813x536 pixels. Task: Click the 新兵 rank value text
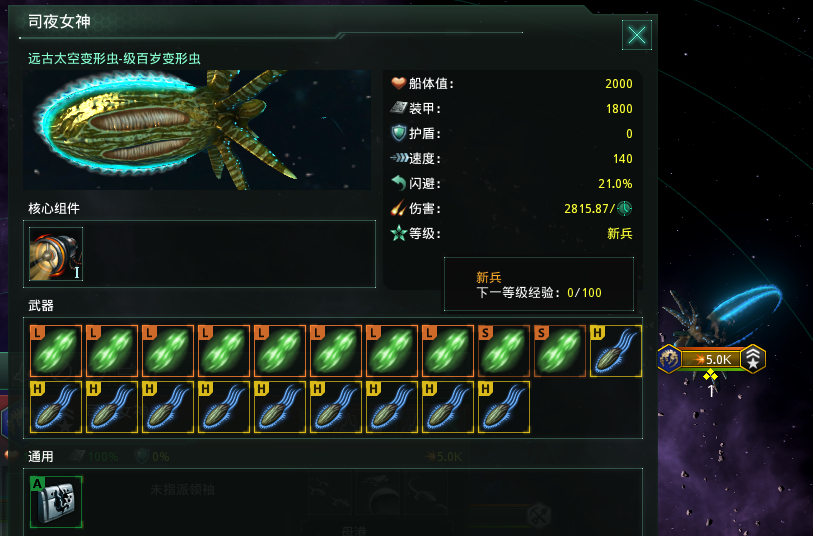click(620, 233)
